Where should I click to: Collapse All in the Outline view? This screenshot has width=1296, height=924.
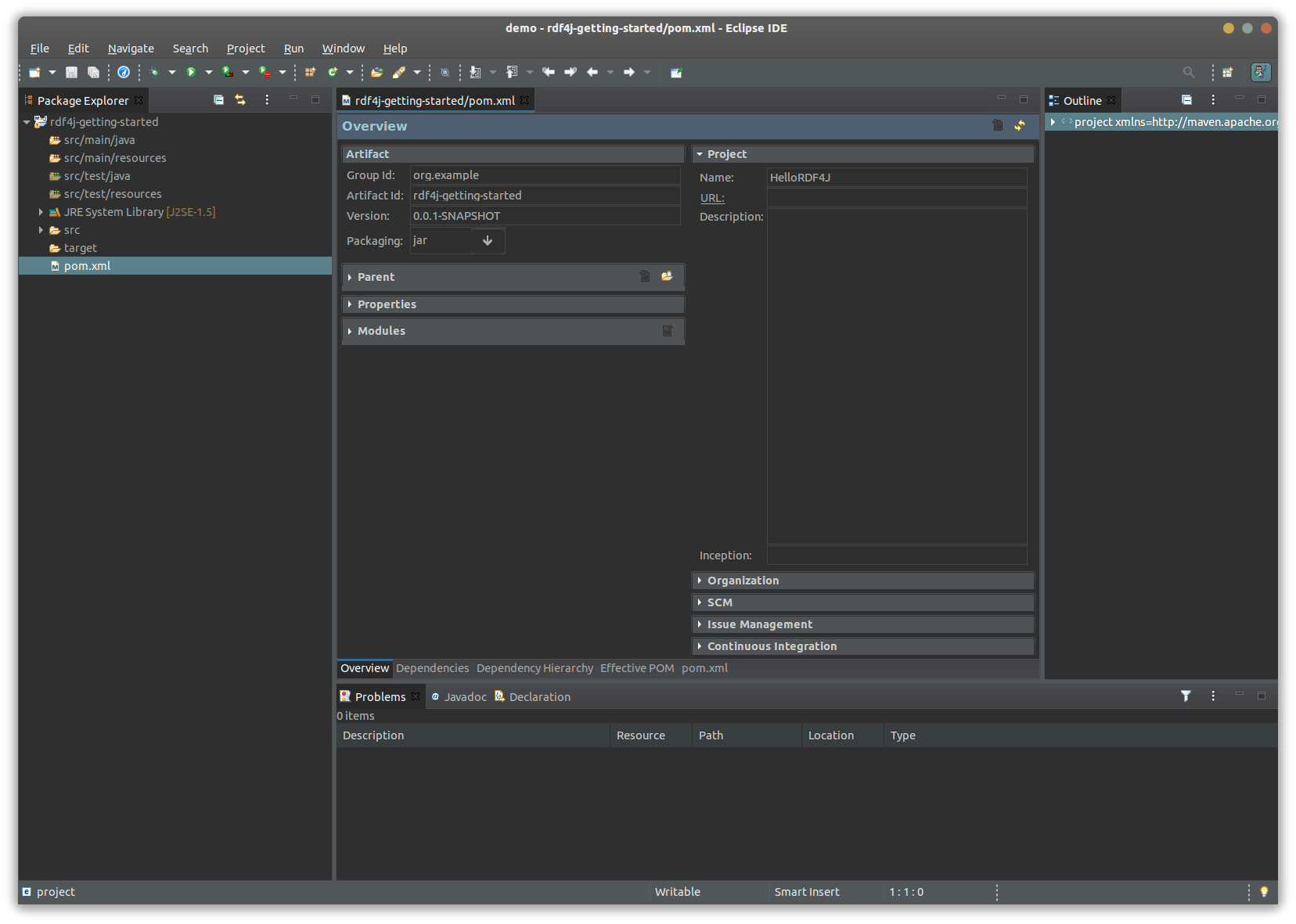(1187, 100)
